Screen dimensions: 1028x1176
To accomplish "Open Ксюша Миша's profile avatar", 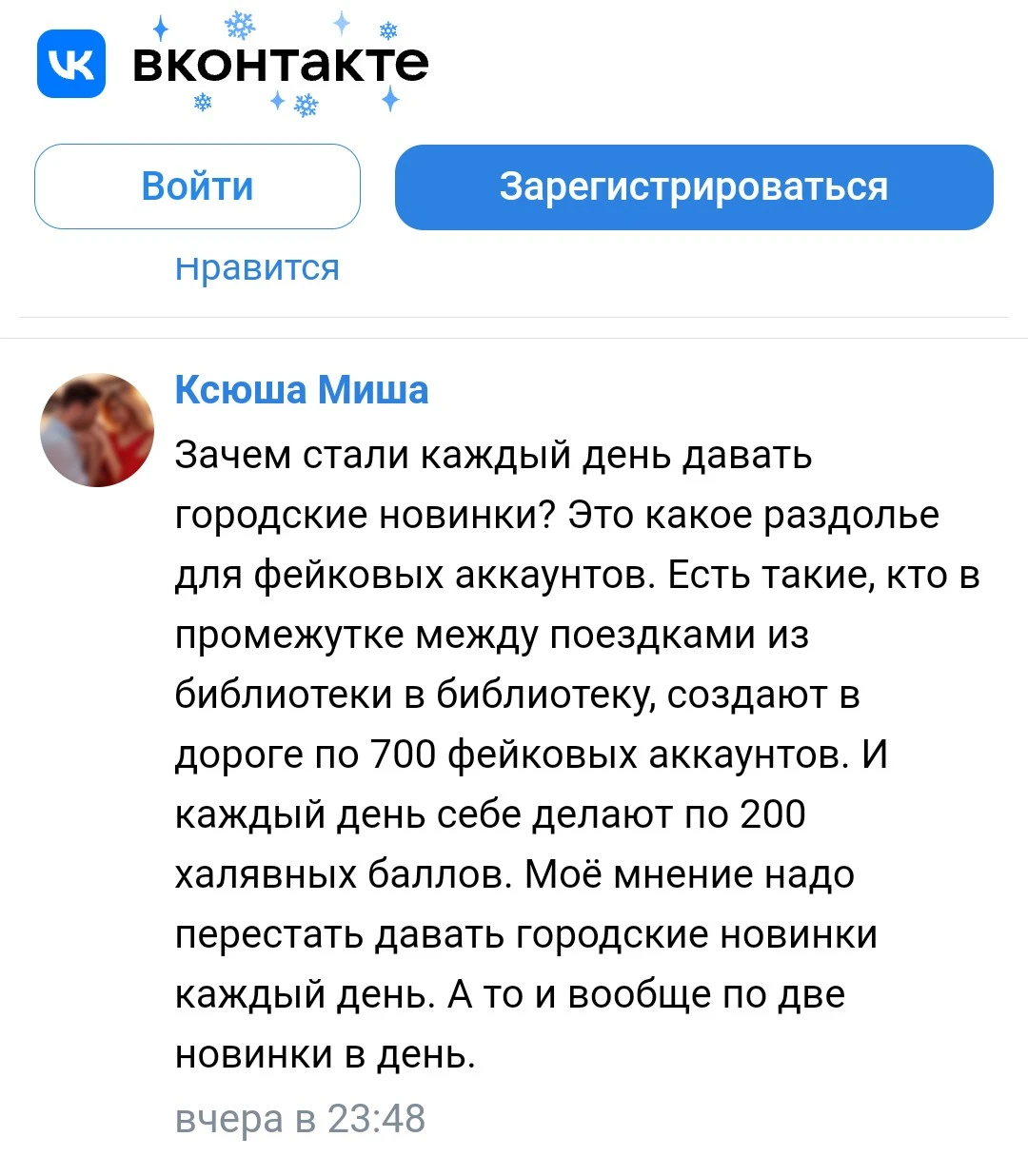I will 97,430.
